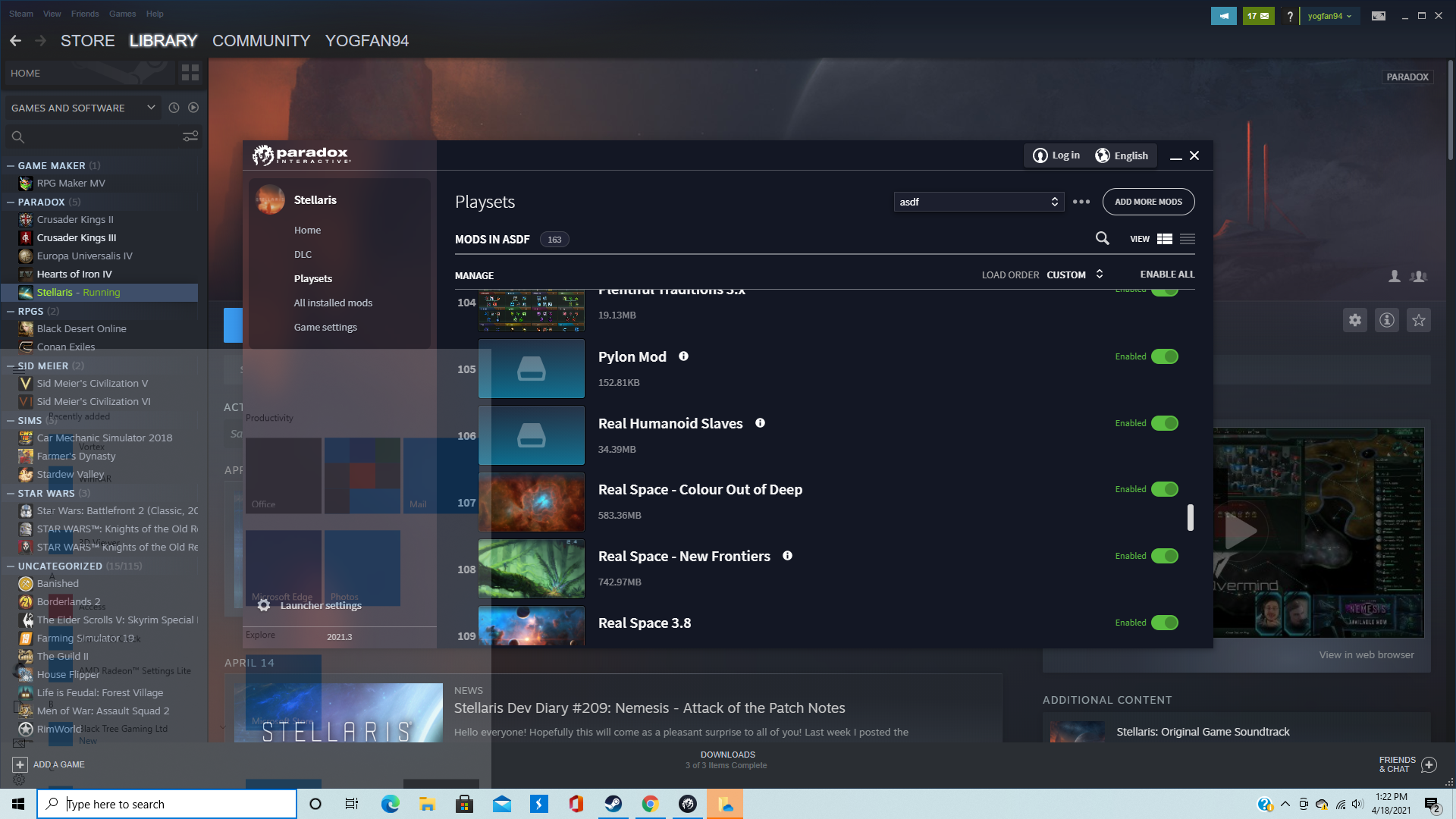Open the Friends menu
1456x819 pixels.
click(85, 14)
